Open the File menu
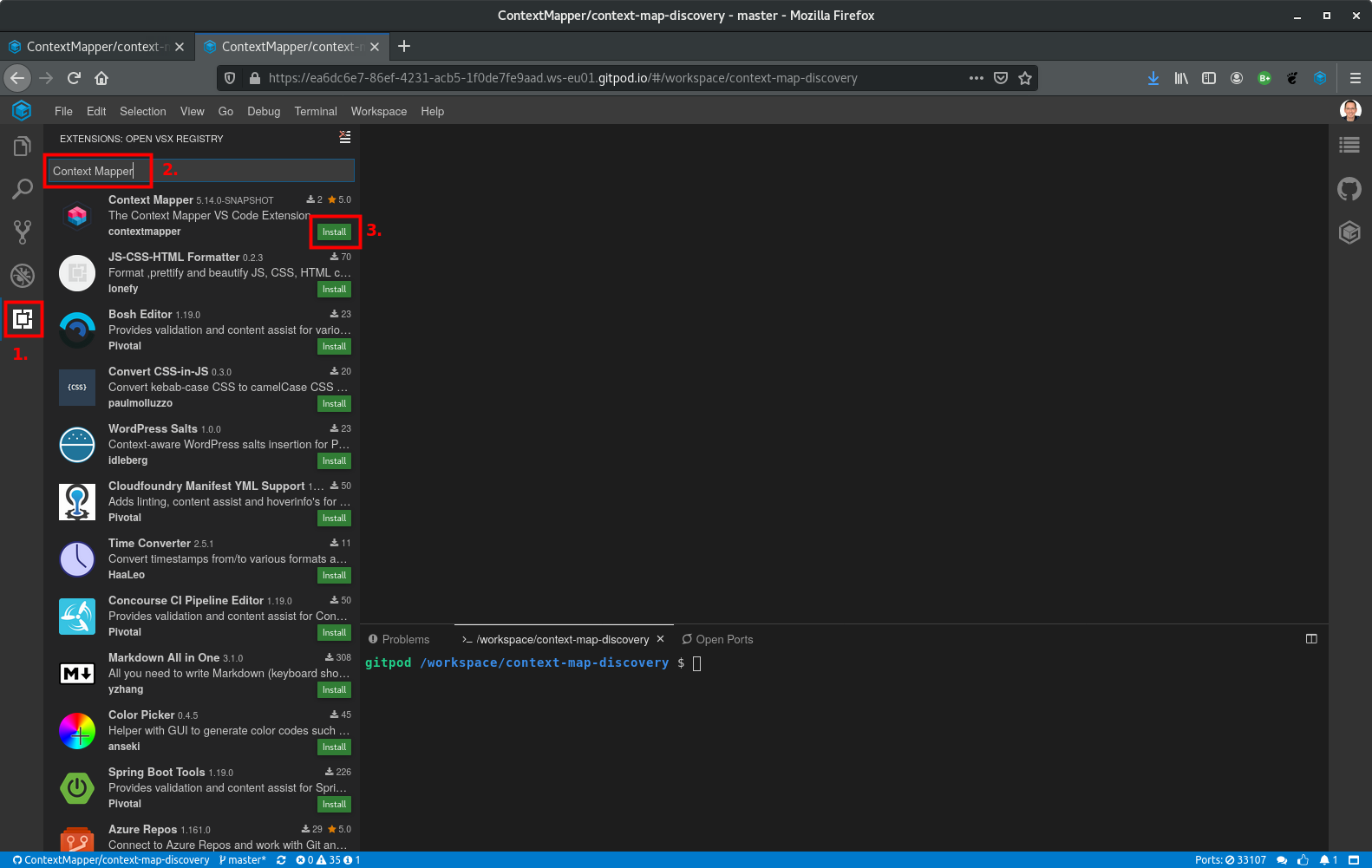Viewport: 1372px width, 868px height. (x=63, y=111)
